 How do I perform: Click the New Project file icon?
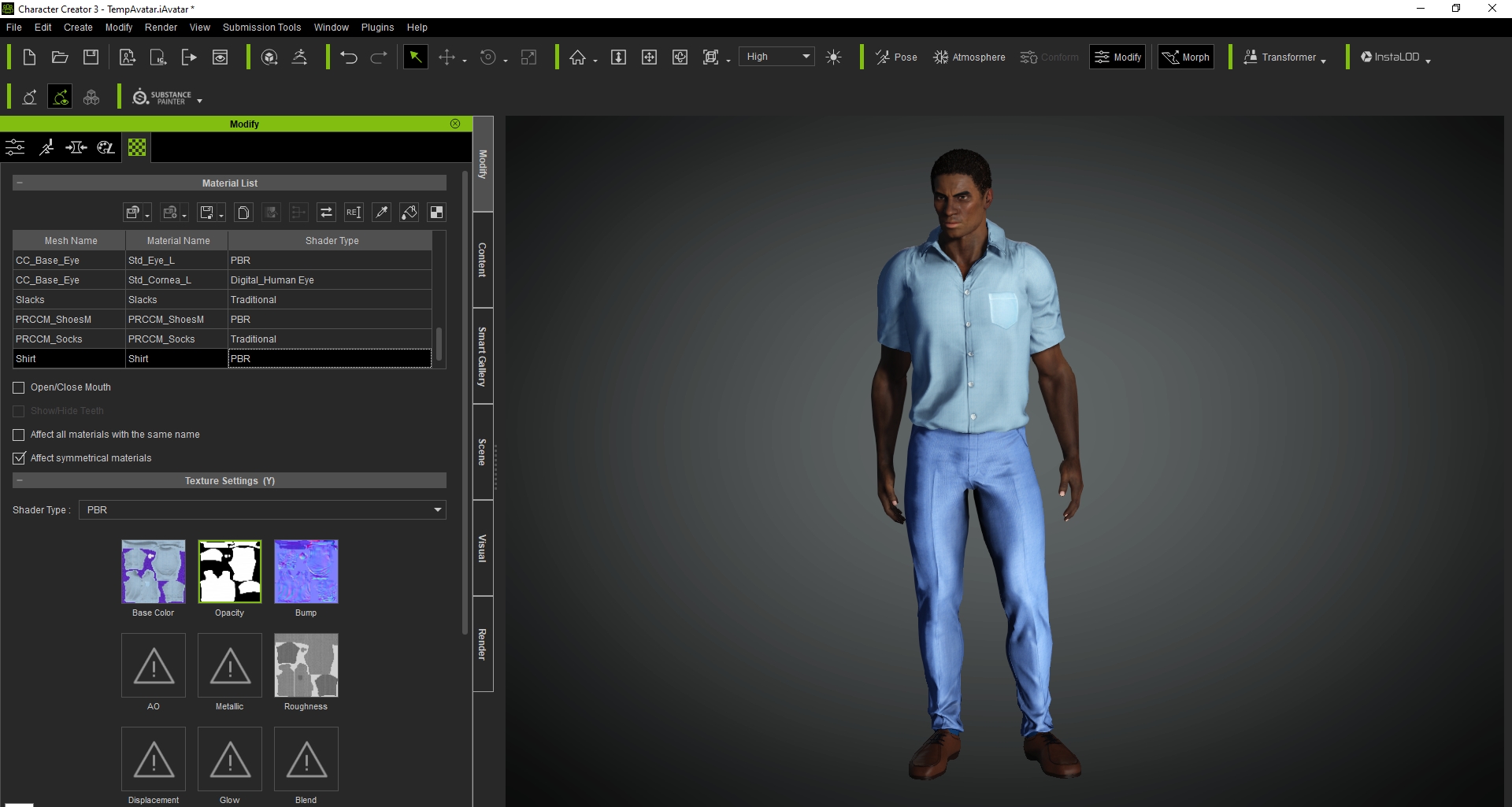tap(29, 57)
